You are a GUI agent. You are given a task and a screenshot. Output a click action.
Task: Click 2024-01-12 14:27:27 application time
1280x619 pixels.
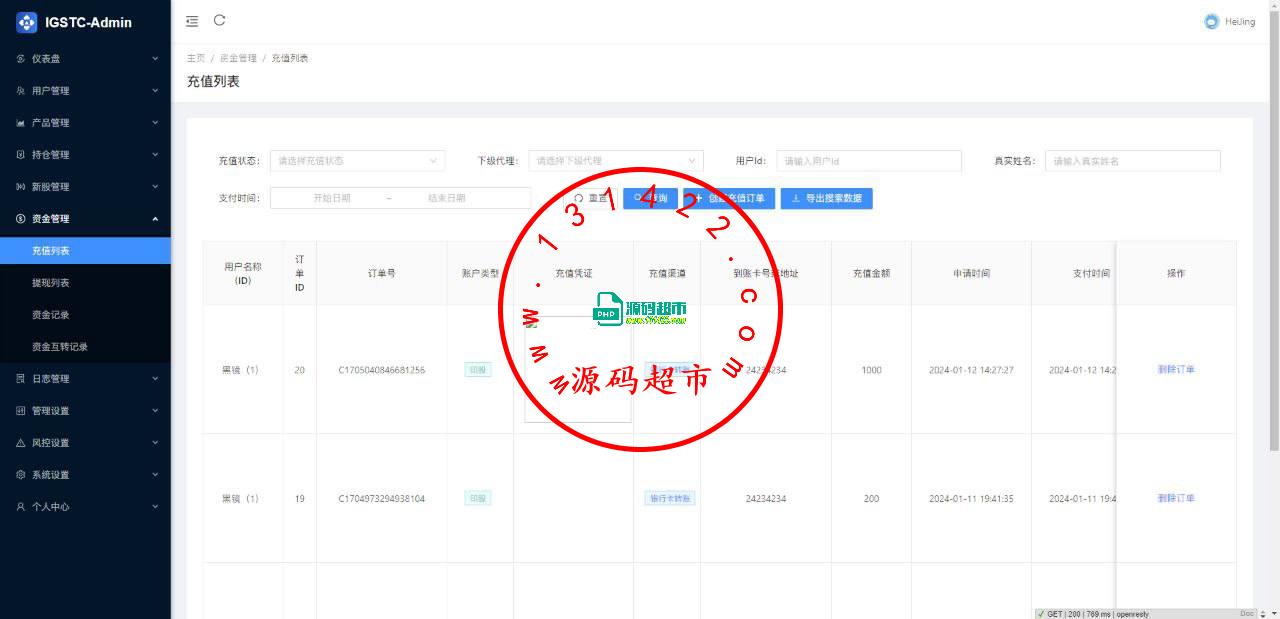(x=971, y=370)
